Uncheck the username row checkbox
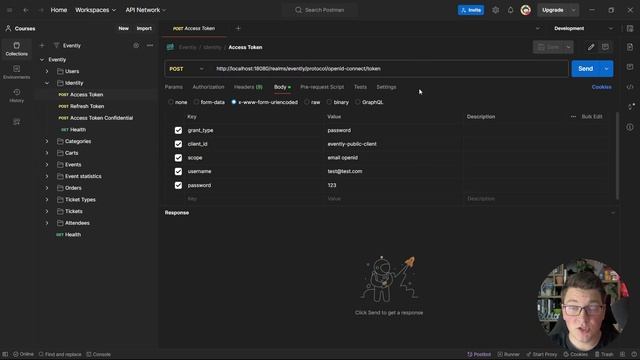 [x=178, y=171]
